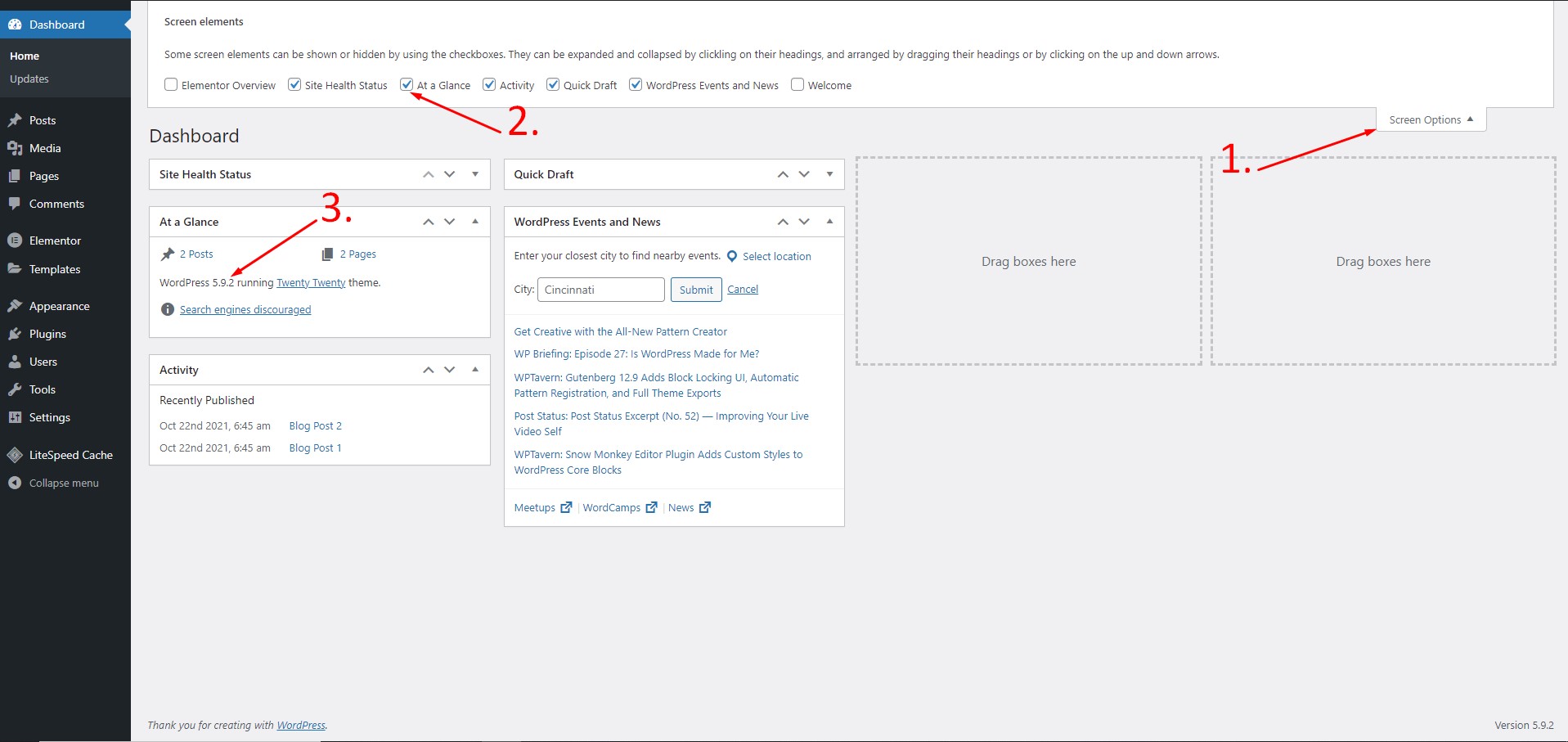Click the Submit city button
This screenshot has height=742, width=1568.
point(696,290)
